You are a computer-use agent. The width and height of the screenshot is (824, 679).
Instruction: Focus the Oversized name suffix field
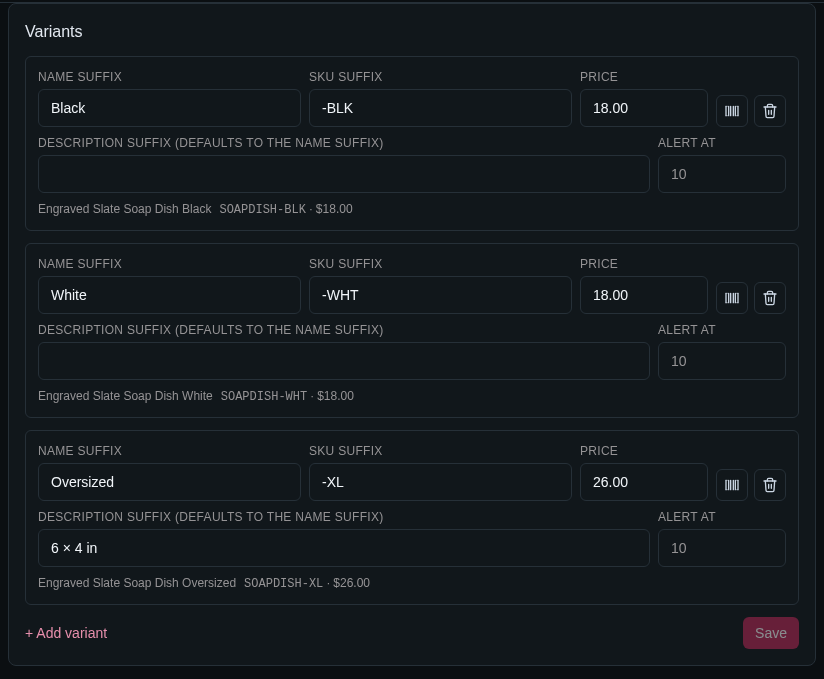[x=169, y=482]
